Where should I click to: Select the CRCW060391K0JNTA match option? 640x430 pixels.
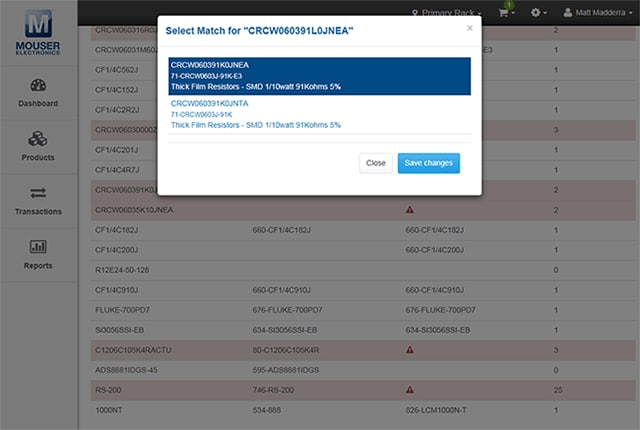pyautogui.click(x=319, y=113)
